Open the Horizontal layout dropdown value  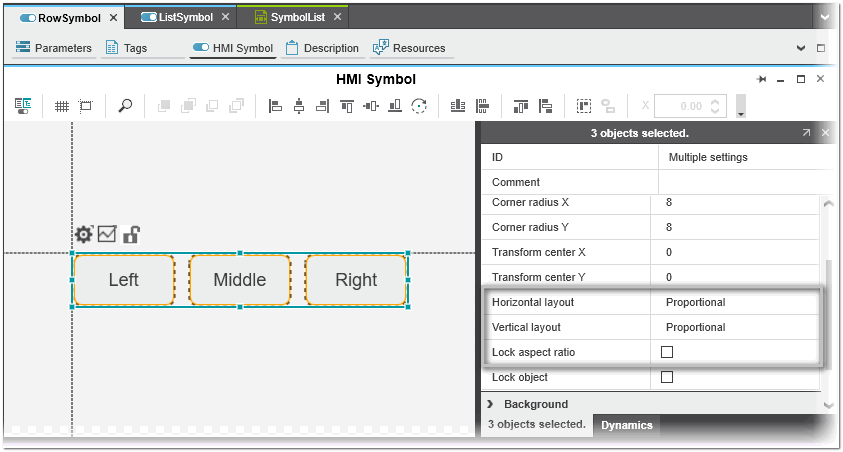pos(738,302)
